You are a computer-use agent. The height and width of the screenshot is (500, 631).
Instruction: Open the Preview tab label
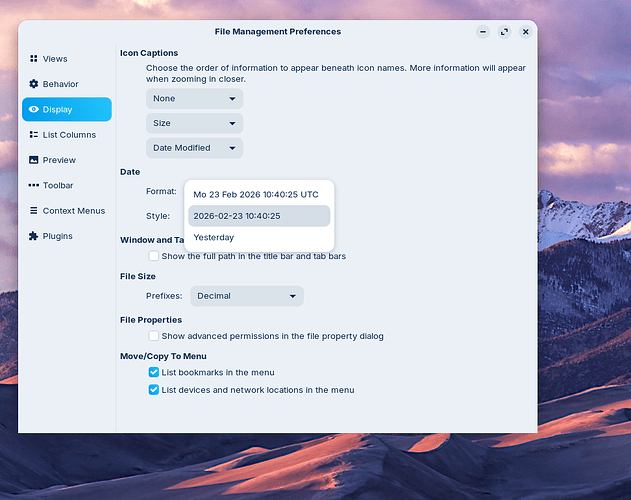(x=59, y=160)
